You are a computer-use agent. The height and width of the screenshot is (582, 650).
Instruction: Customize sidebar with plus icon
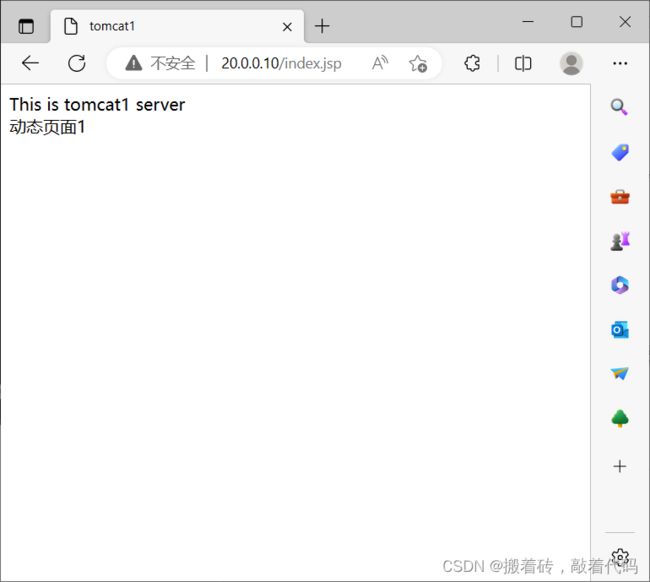[x=620, y=466]
